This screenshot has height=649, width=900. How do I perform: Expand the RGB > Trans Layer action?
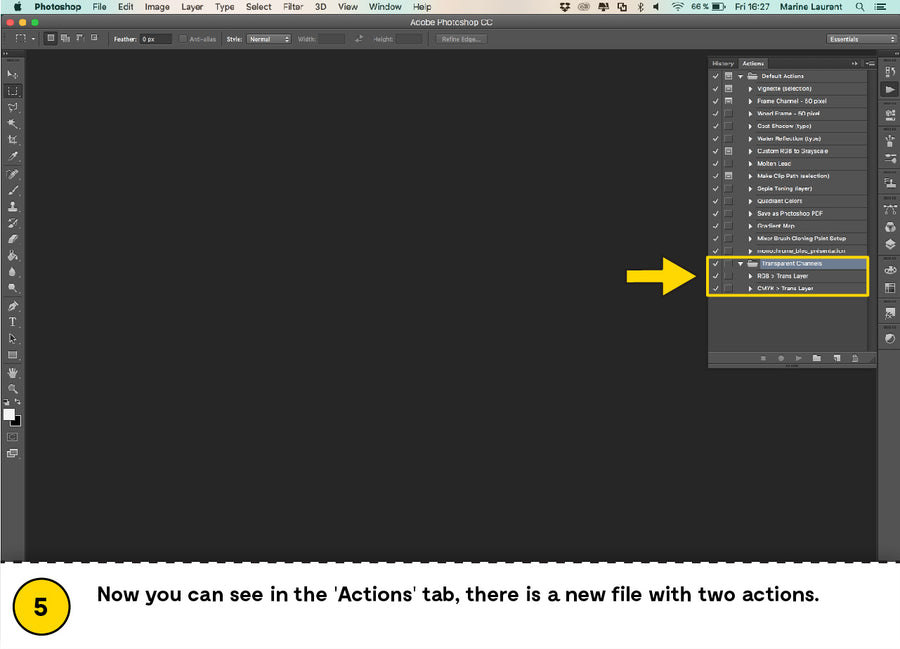(750, 276)
